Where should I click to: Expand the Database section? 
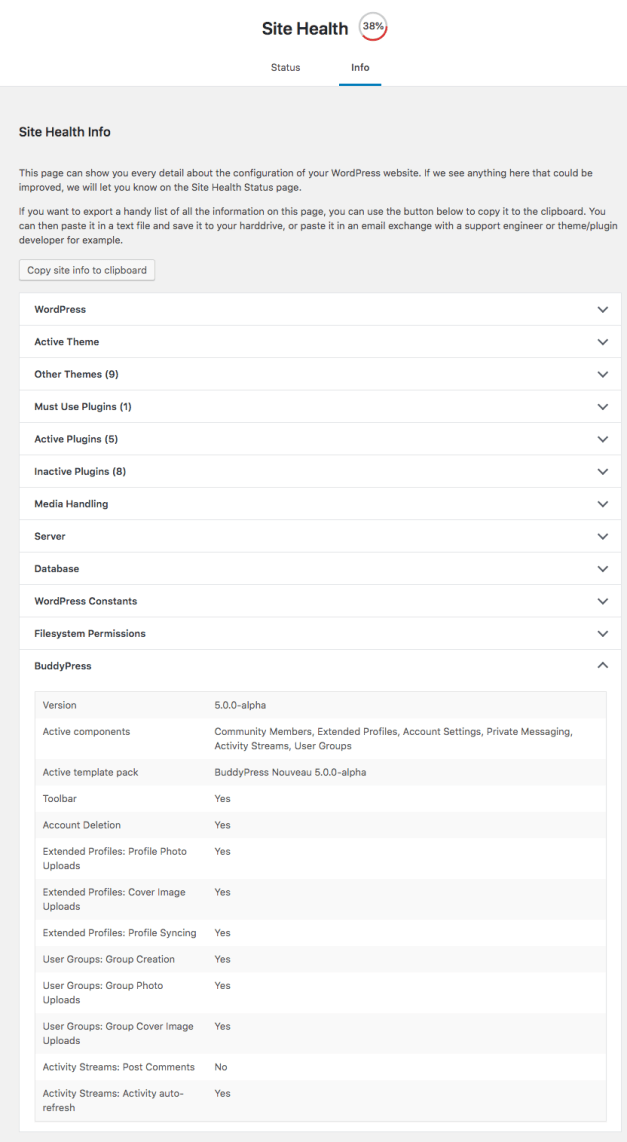coord(56,569)
